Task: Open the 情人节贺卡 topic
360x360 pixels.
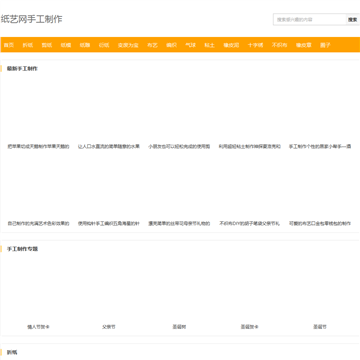Action: 38,327
